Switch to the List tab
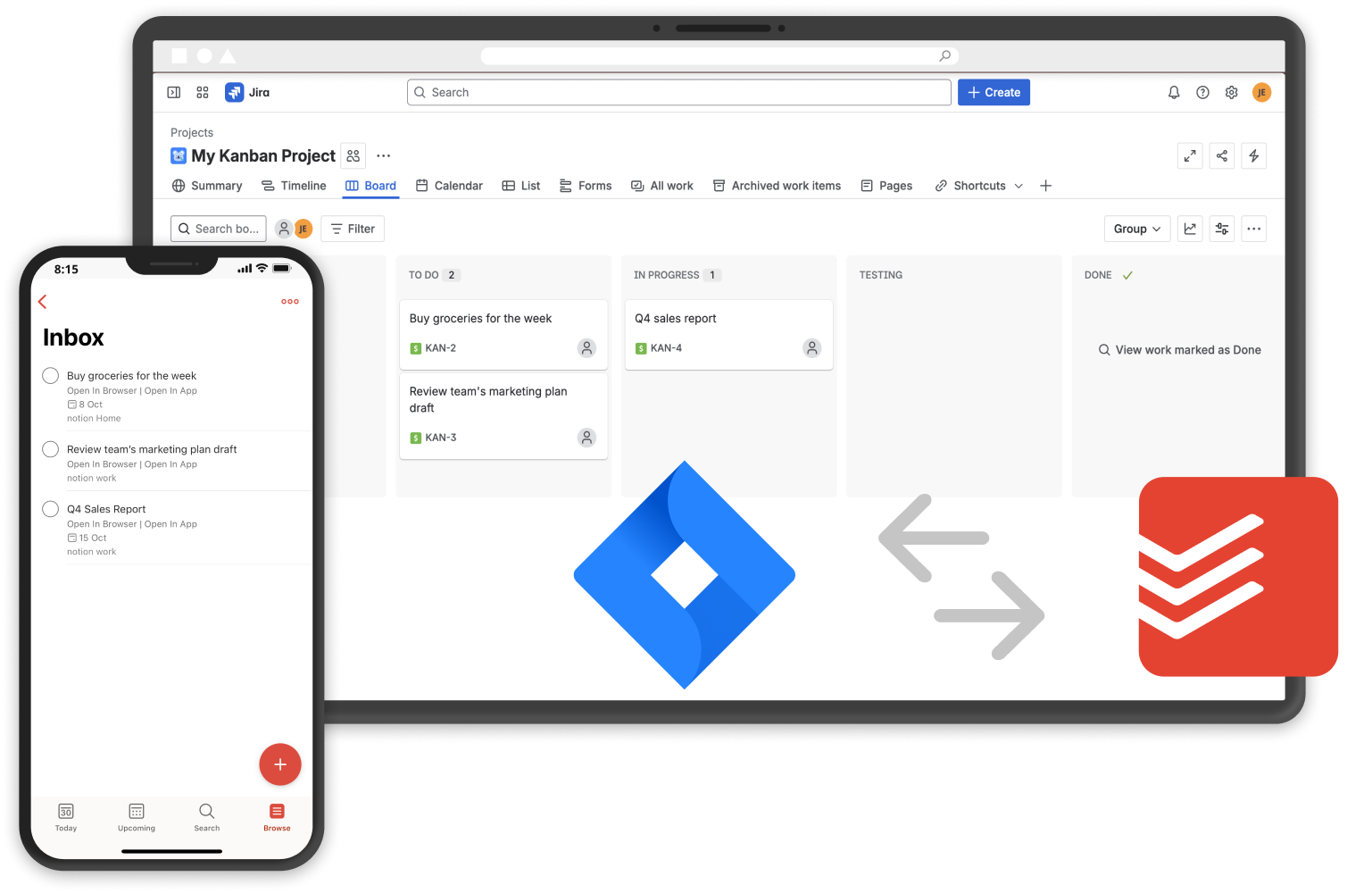1372x893 pixels. (521, 186)
